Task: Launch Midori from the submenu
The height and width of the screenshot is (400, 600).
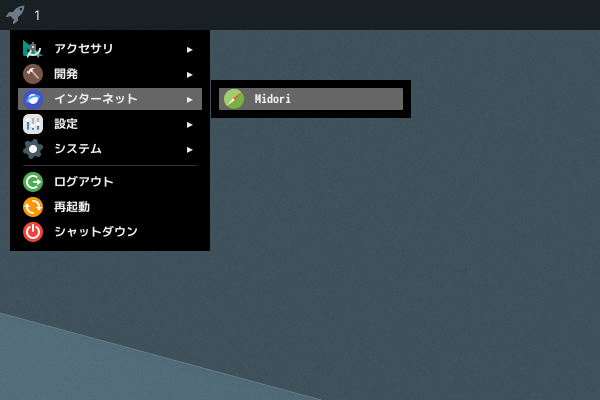Action: (311, 99)
